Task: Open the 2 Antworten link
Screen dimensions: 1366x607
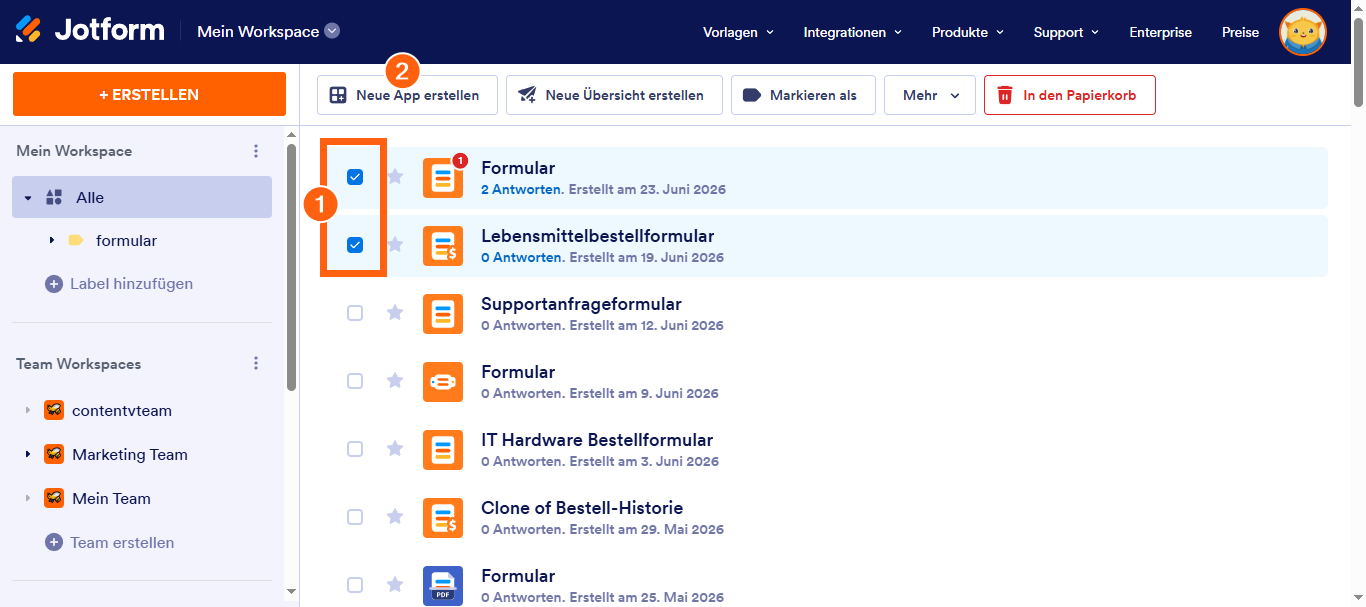Action: pos(520,189)
